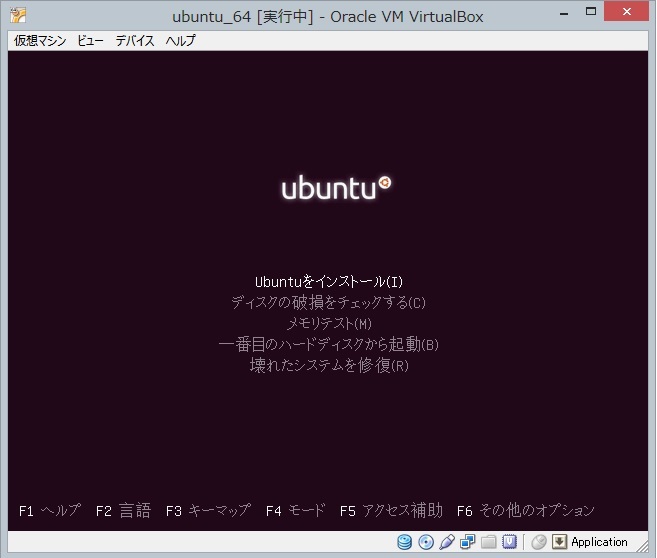Click the optical disc (CD/DVD) status icon
The width and height of the screenshot is (657, 558).
point(426,542)
